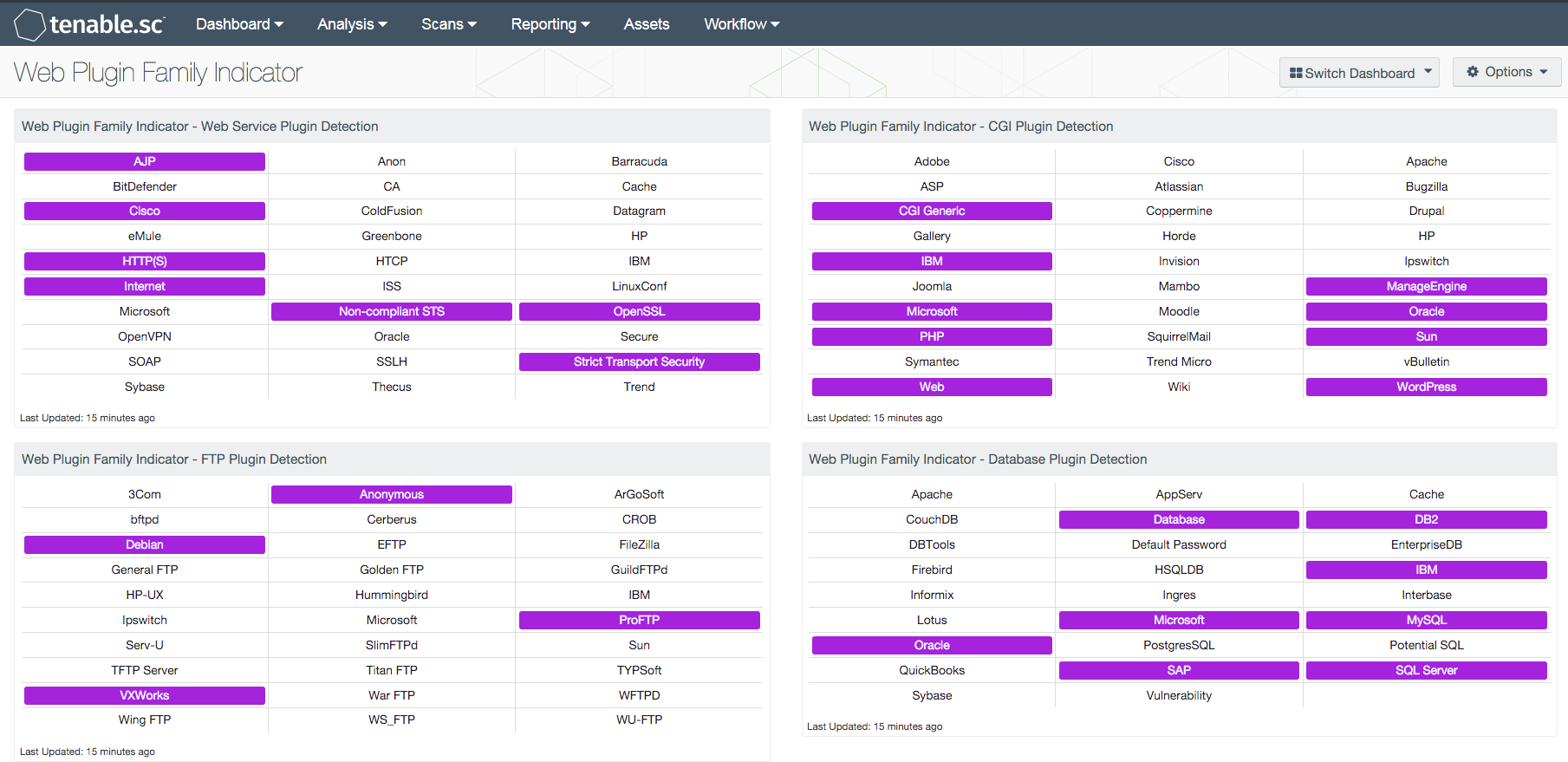Open the Scans menu

click(x=449, y=24)
